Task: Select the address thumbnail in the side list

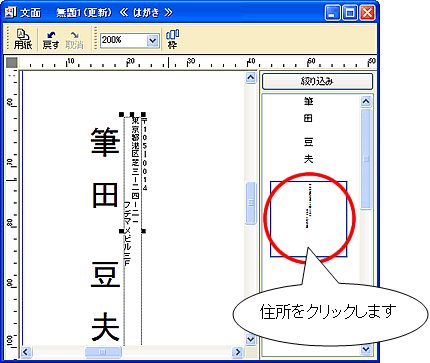Action: coord(308,219)
